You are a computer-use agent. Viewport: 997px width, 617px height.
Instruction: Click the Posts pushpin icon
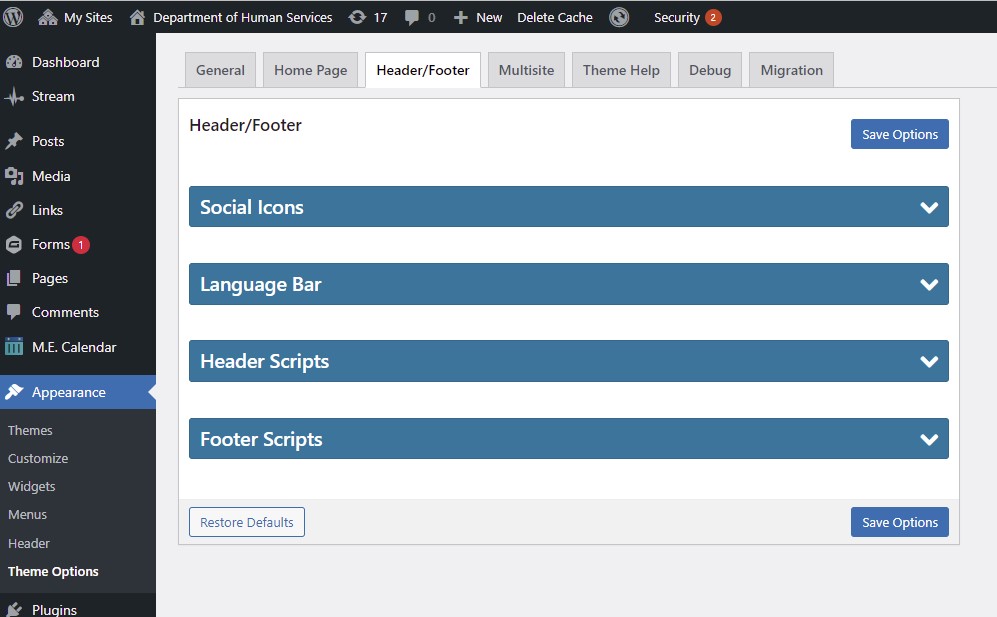14,141
